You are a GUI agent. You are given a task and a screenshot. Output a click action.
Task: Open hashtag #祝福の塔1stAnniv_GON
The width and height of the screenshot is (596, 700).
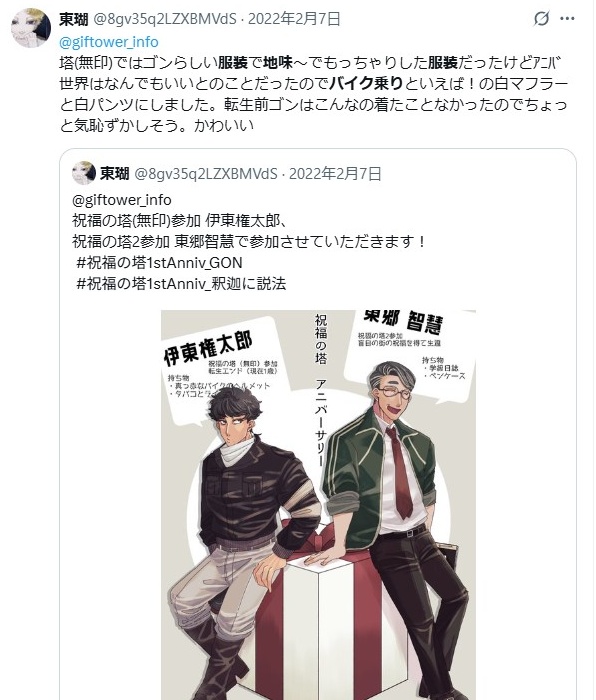159,262
